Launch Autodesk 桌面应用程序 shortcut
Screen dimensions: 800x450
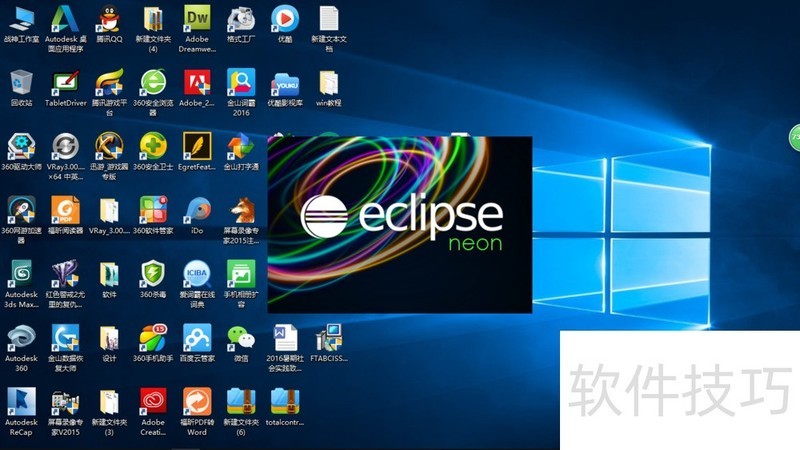pyautogui.click(x=65, y=19)
